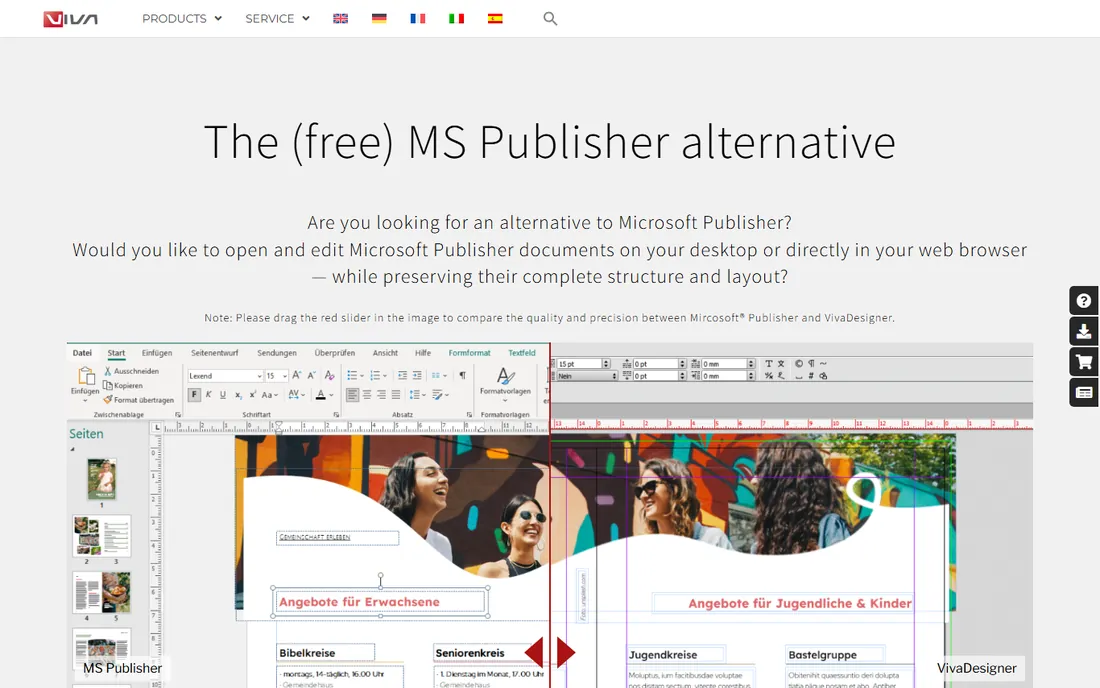Screen dimensions: 1100x688
Task: Toggle justified text alignment in Absatz group
Action: click(396, 395)
